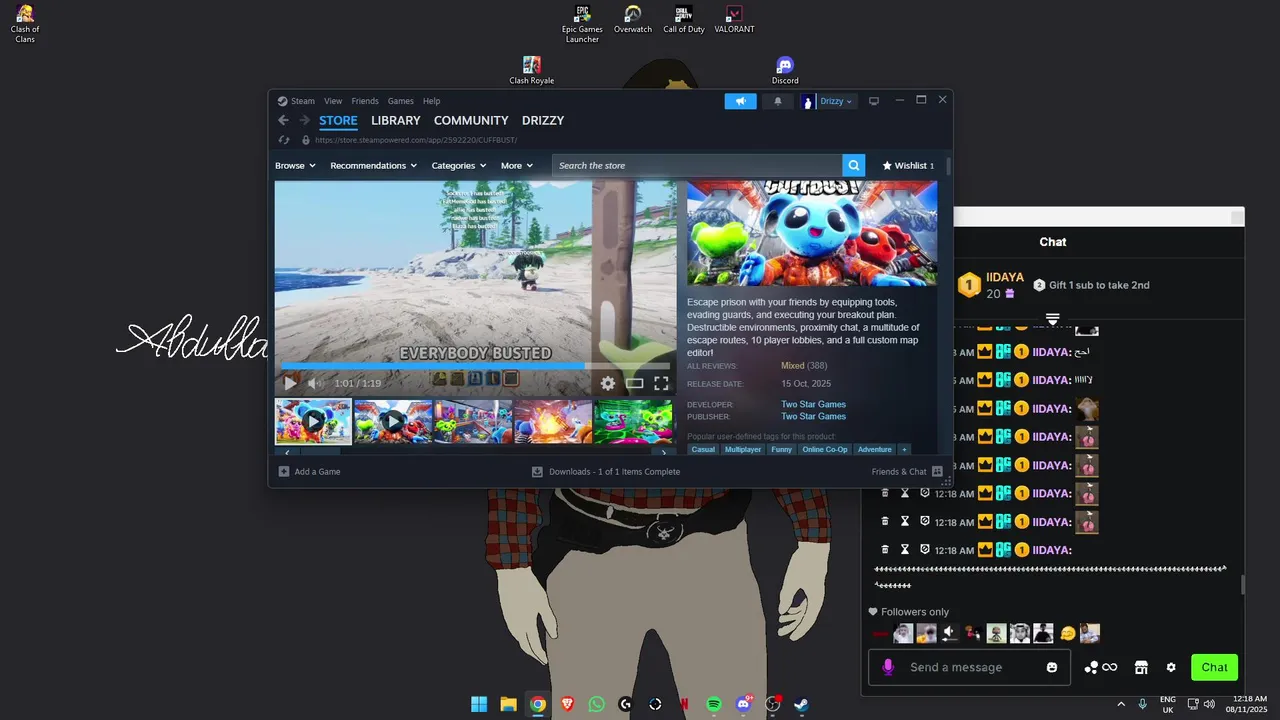Open Spotify from the taskbar
1280x720 pixels.
(714, 704)
